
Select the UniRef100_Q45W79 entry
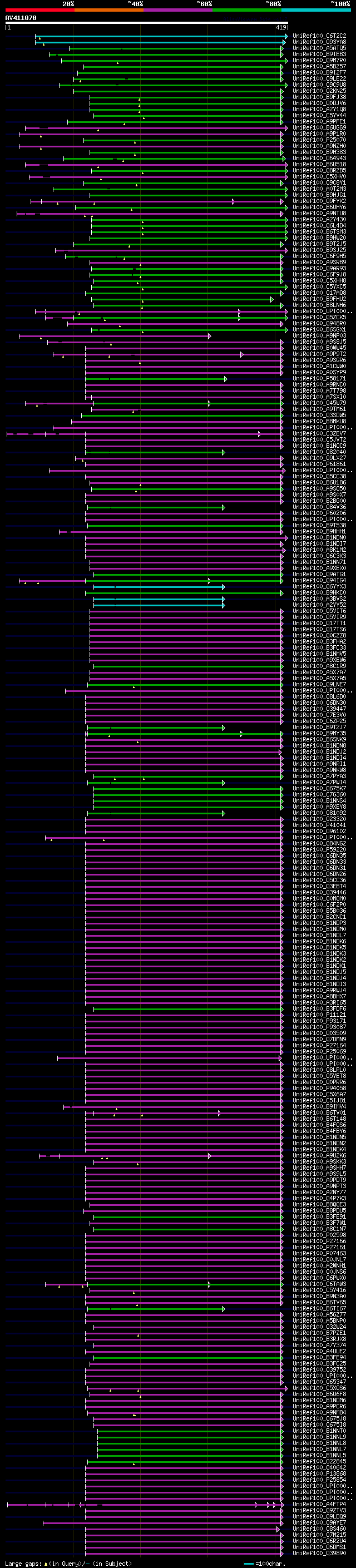319,403
